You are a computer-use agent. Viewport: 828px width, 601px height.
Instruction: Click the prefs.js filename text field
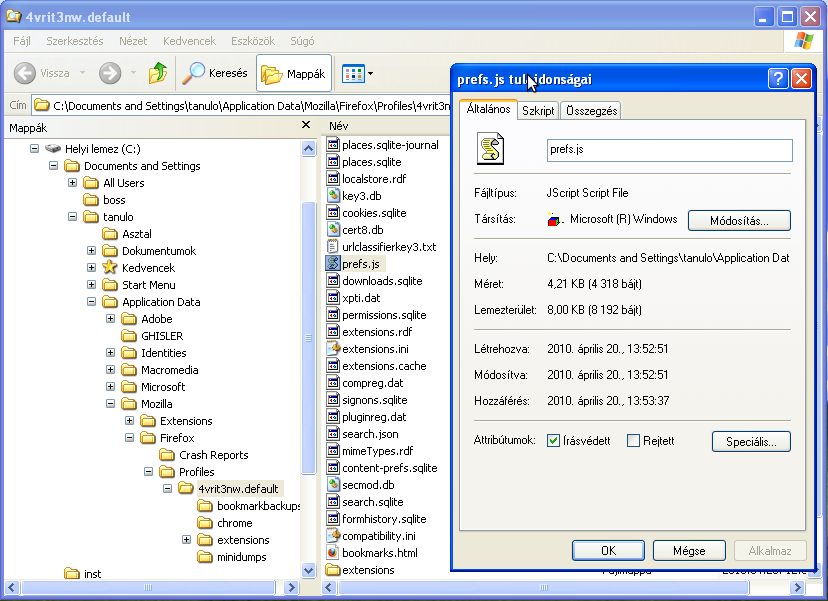[669, 150]
